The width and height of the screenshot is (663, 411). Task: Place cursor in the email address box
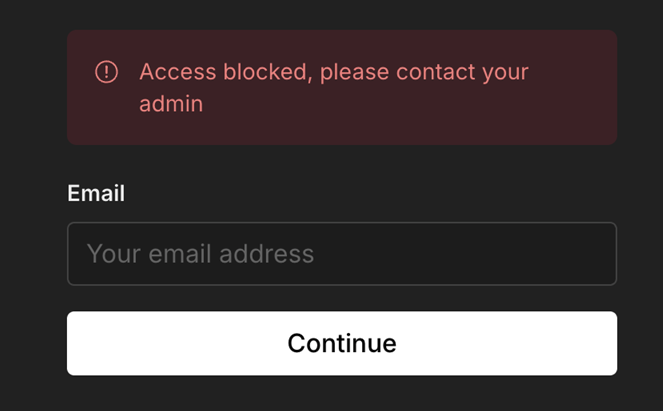pos(341,253)
